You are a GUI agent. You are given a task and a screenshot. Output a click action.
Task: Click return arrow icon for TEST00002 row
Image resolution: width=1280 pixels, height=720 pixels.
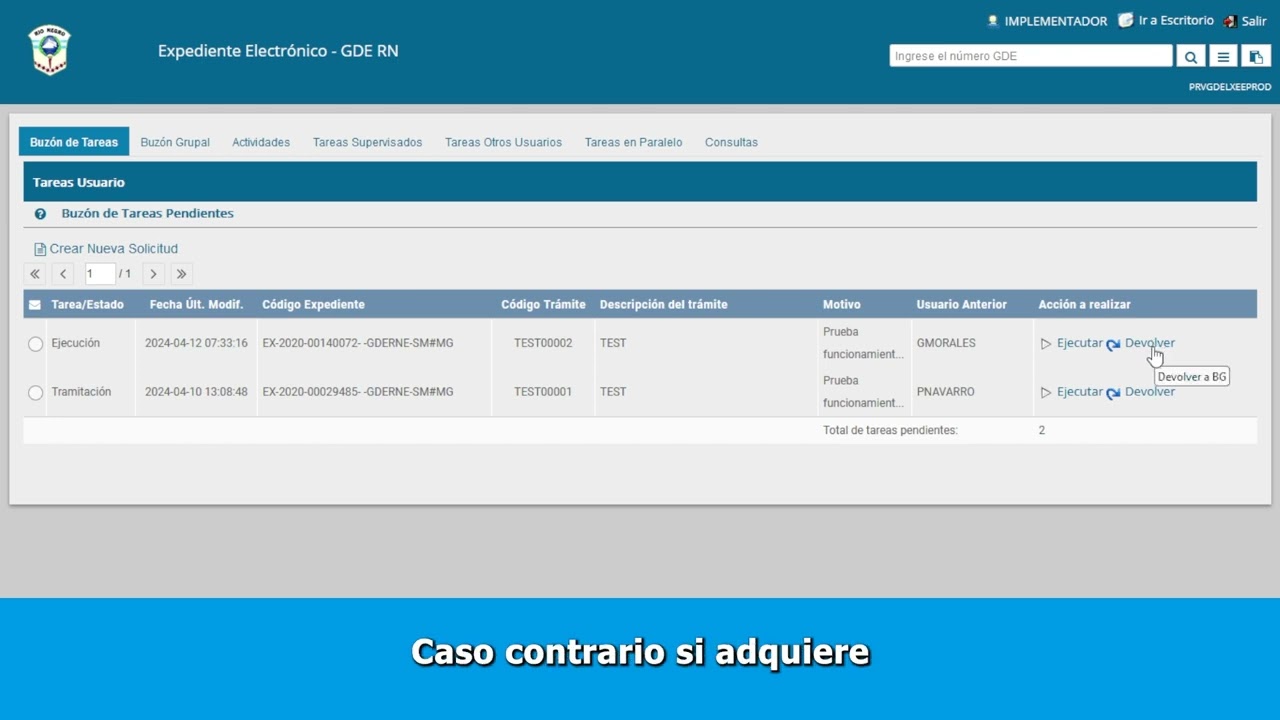(x=1113, y=344)
